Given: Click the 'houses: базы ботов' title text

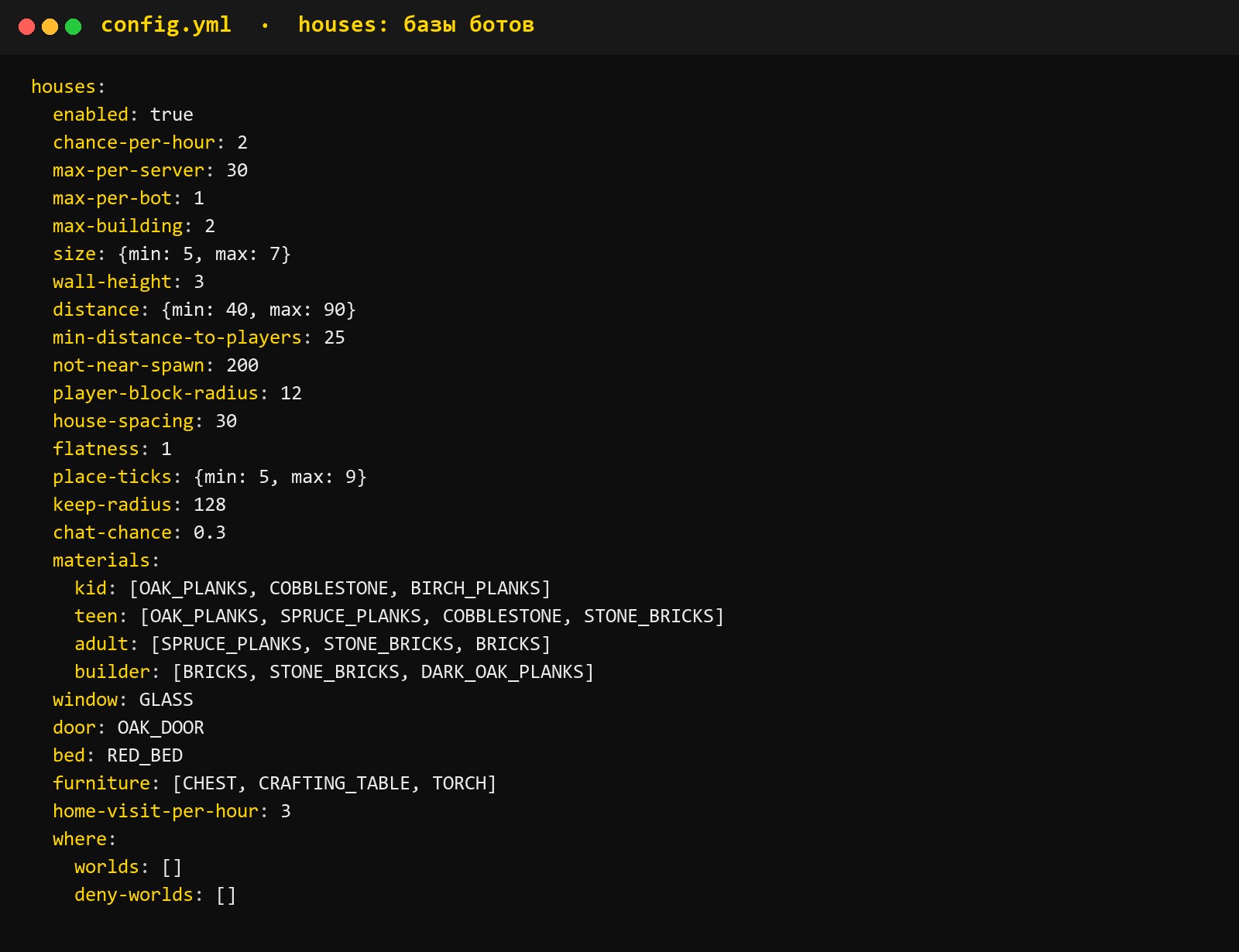Looking at the screenshot, I should pyautogui.click(x=416, y=26).
